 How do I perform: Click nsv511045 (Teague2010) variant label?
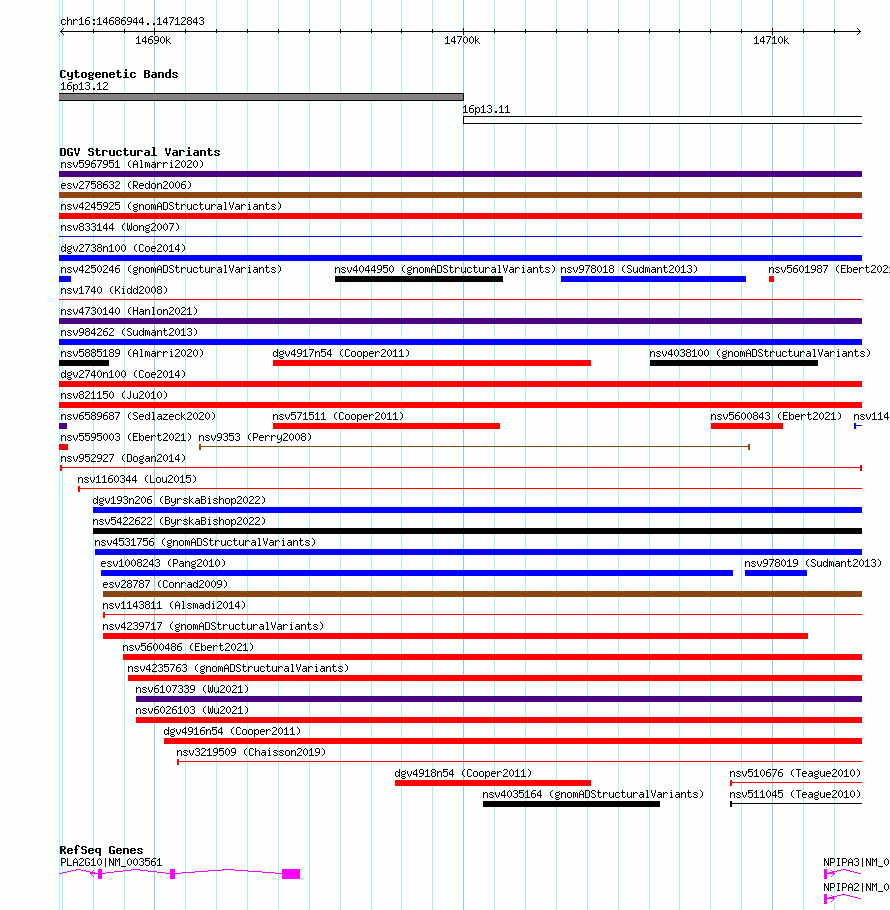(x=795, y=794)
